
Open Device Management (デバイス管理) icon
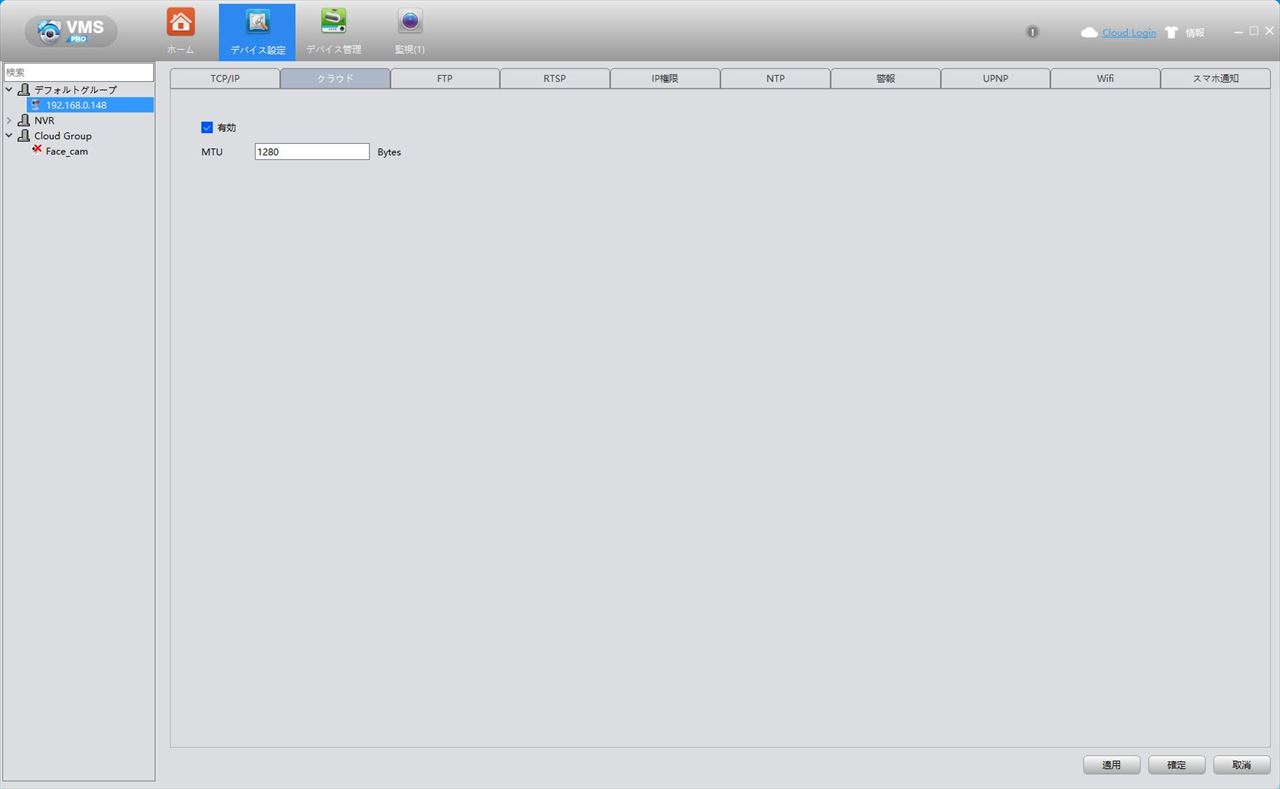334,23
